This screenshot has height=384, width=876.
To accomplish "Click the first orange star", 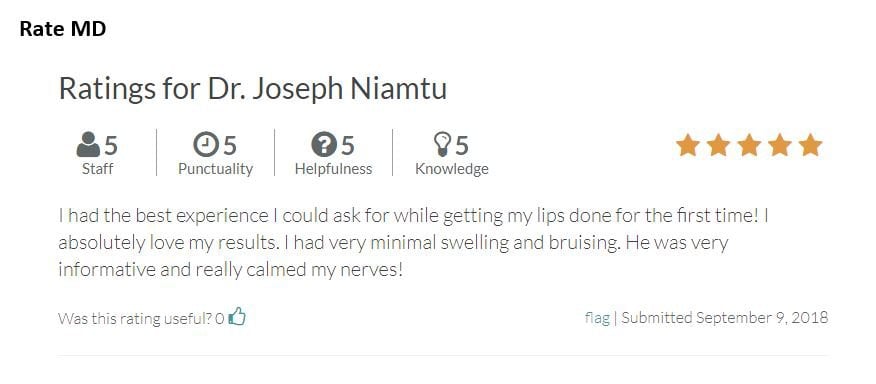I will [x=688, y=145].
